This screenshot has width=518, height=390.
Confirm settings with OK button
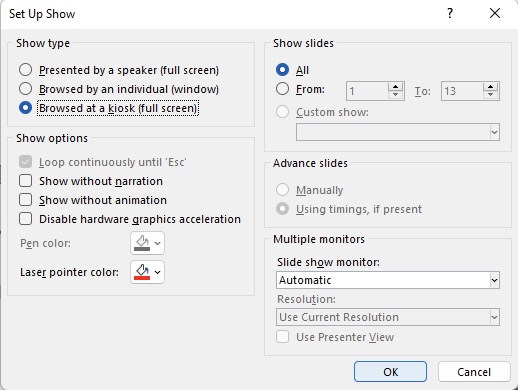(390, 372)
